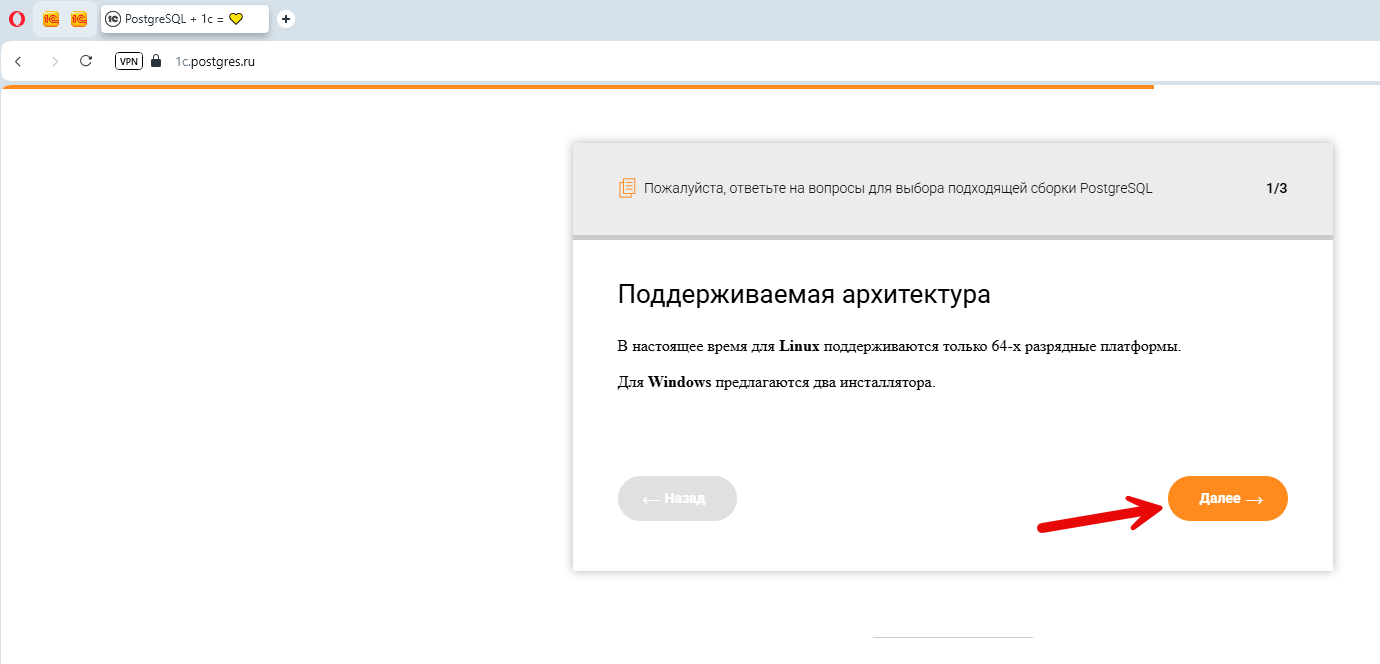Screen dimensions: 1380x664
Task: Click the padlock site security icon
Action: (x=155, y=61)
